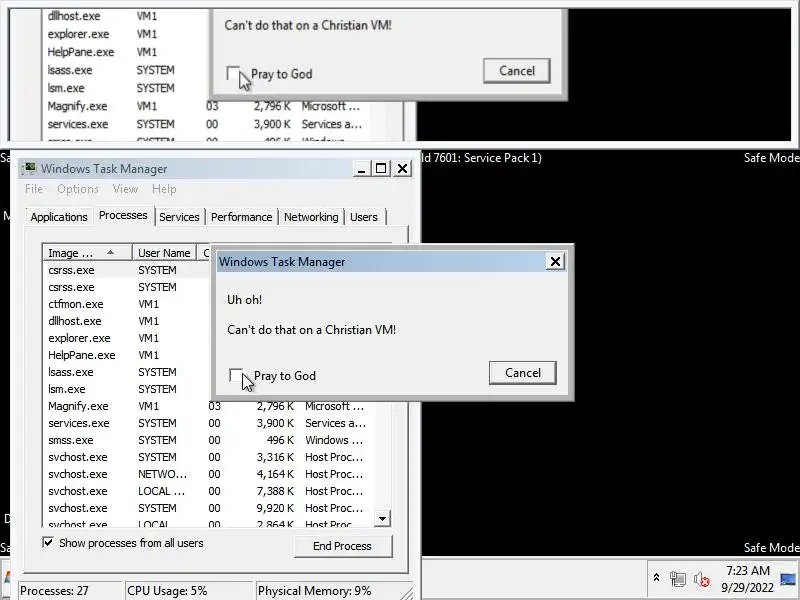Select explorer.exe in the main process list
This screenshot has width=800, height=600.
[128, 338]
